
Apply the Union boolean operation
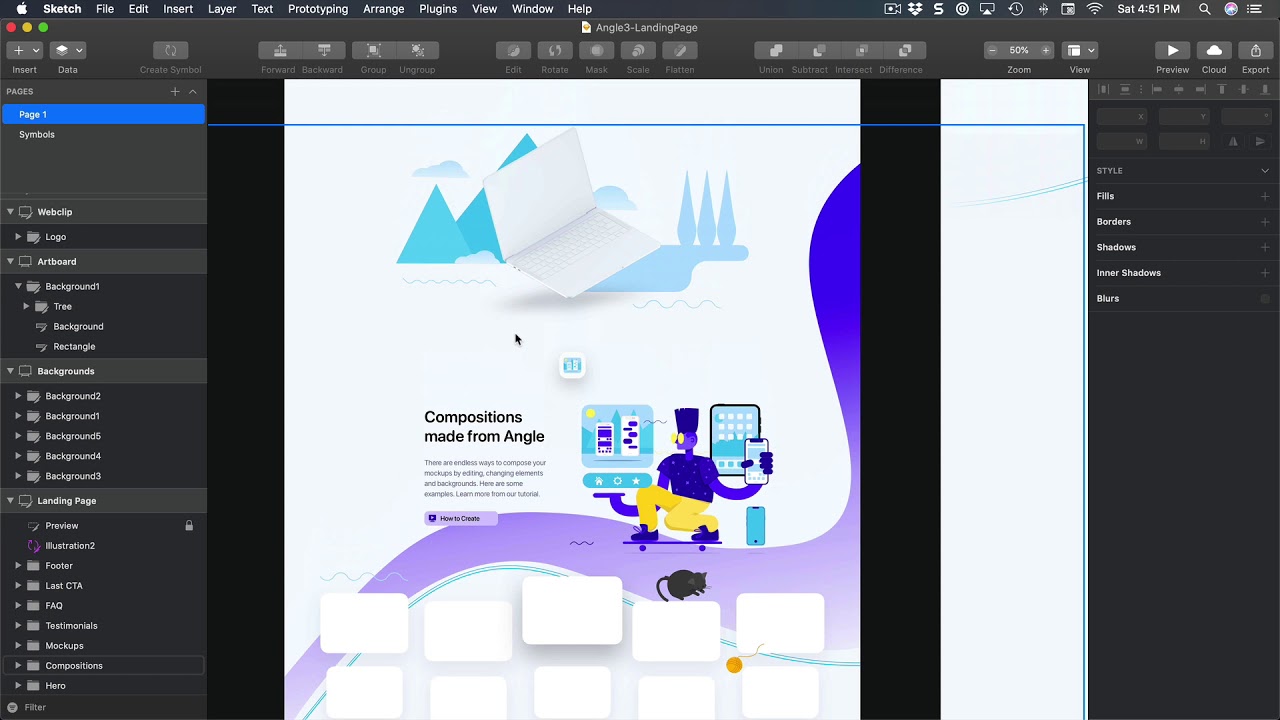coord(775,50)
